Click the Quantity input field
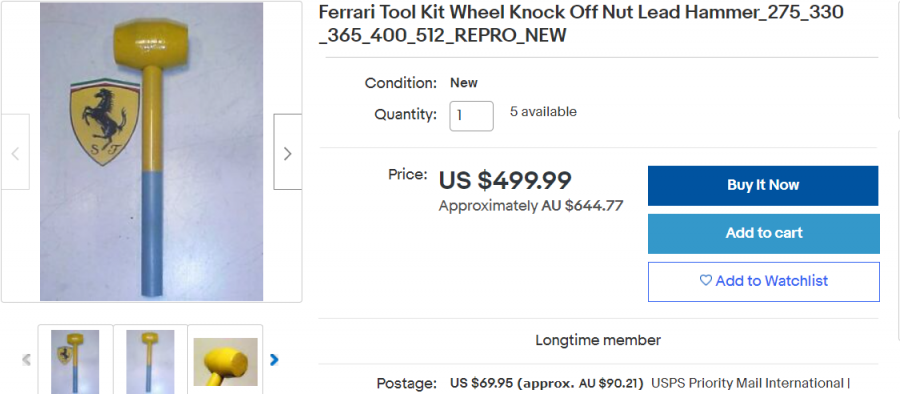The image size is (900, 394). point(471,116)
